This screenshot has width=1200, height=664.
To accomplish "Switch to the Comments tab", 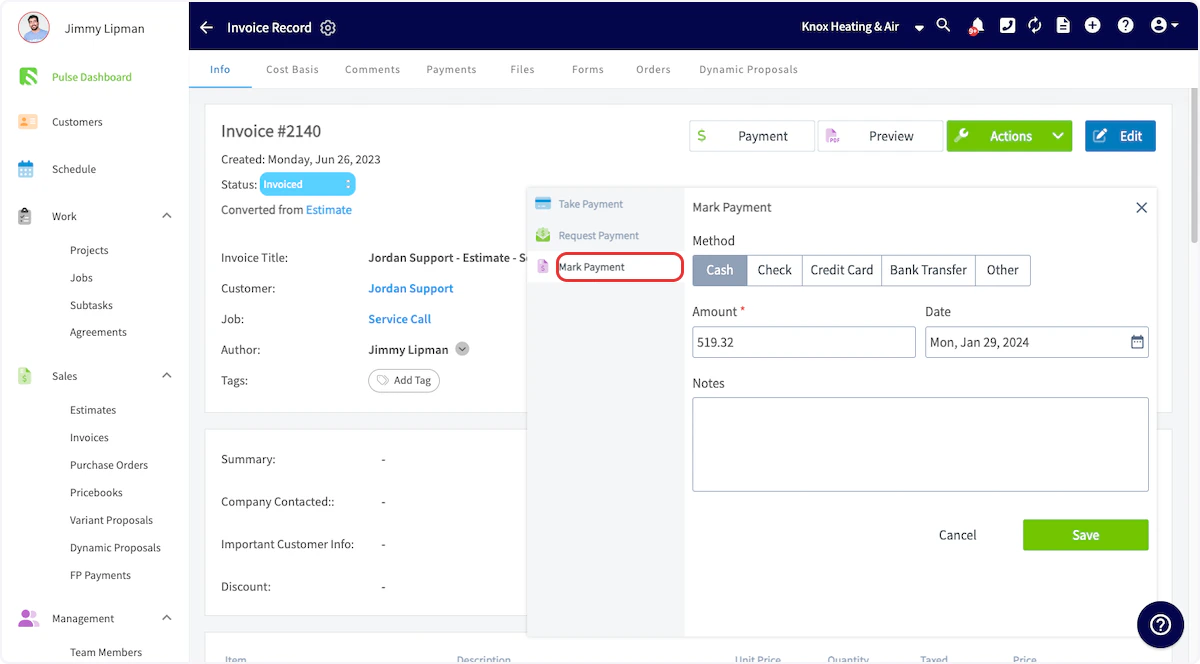I will (372, 70).
